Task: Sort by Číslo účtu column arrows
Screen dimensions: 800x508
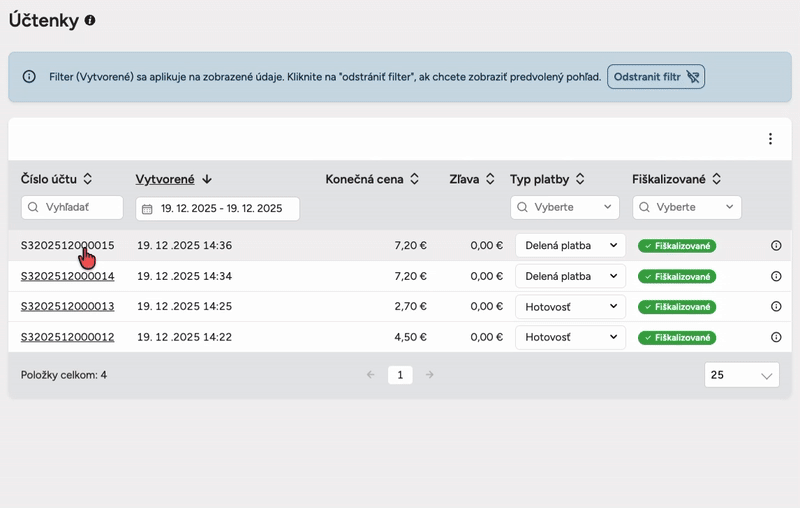Action: tap(87, 179)
